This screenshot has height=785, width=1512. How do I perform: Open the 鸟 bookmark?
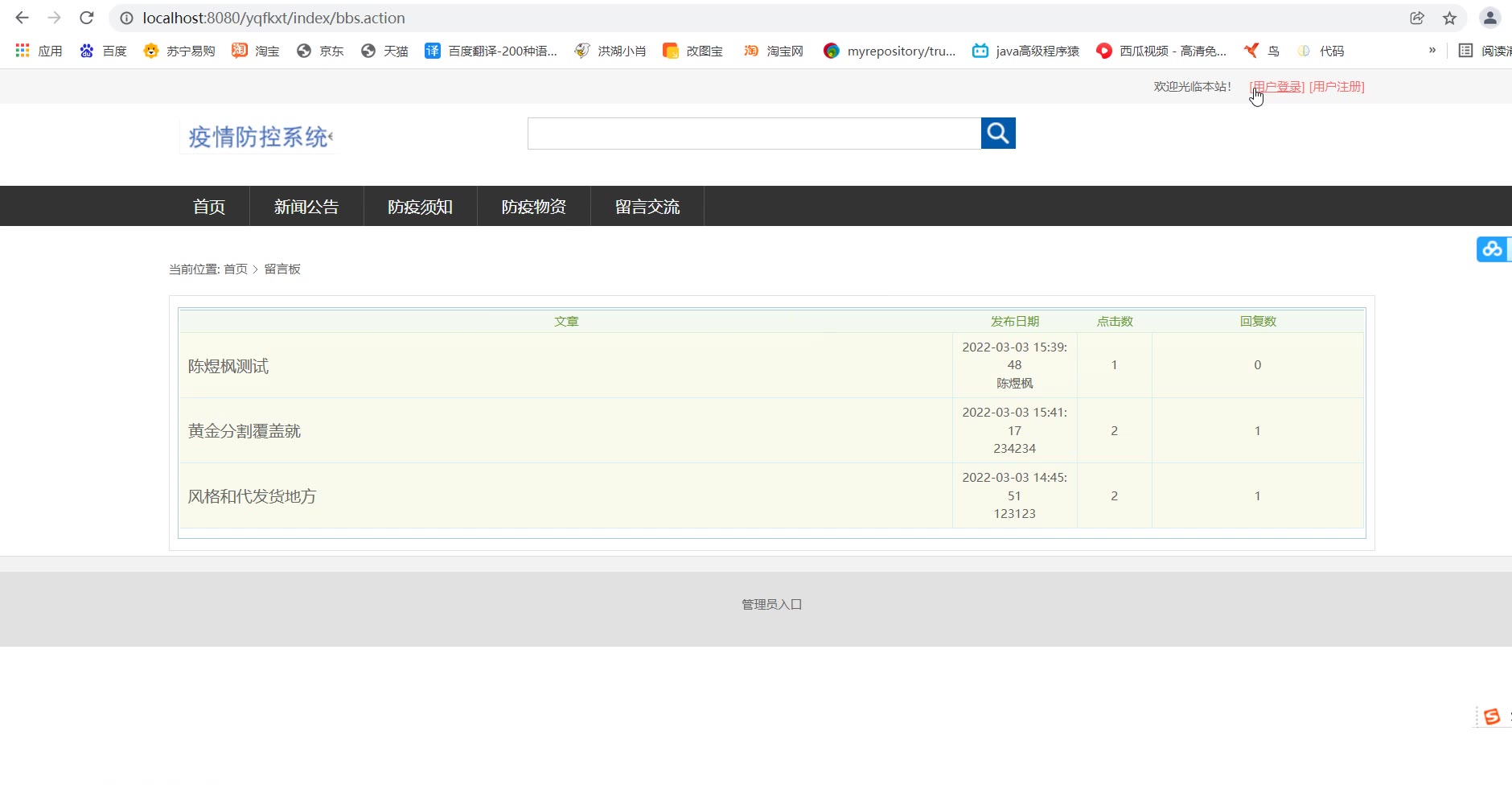1262,51
